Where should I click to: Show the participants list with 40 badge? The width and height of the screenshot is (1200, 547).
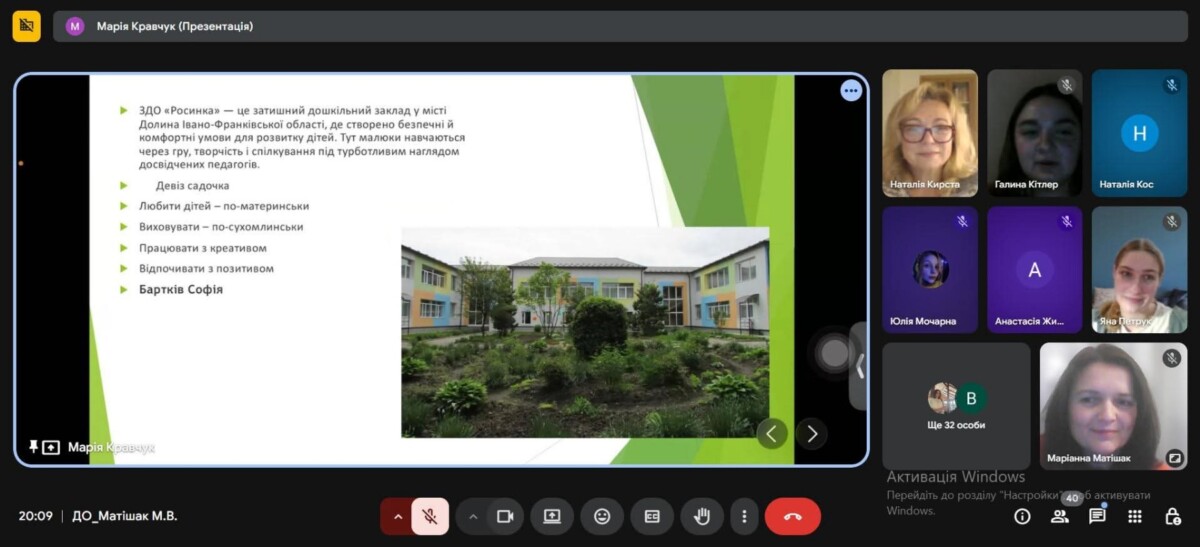1060,516
